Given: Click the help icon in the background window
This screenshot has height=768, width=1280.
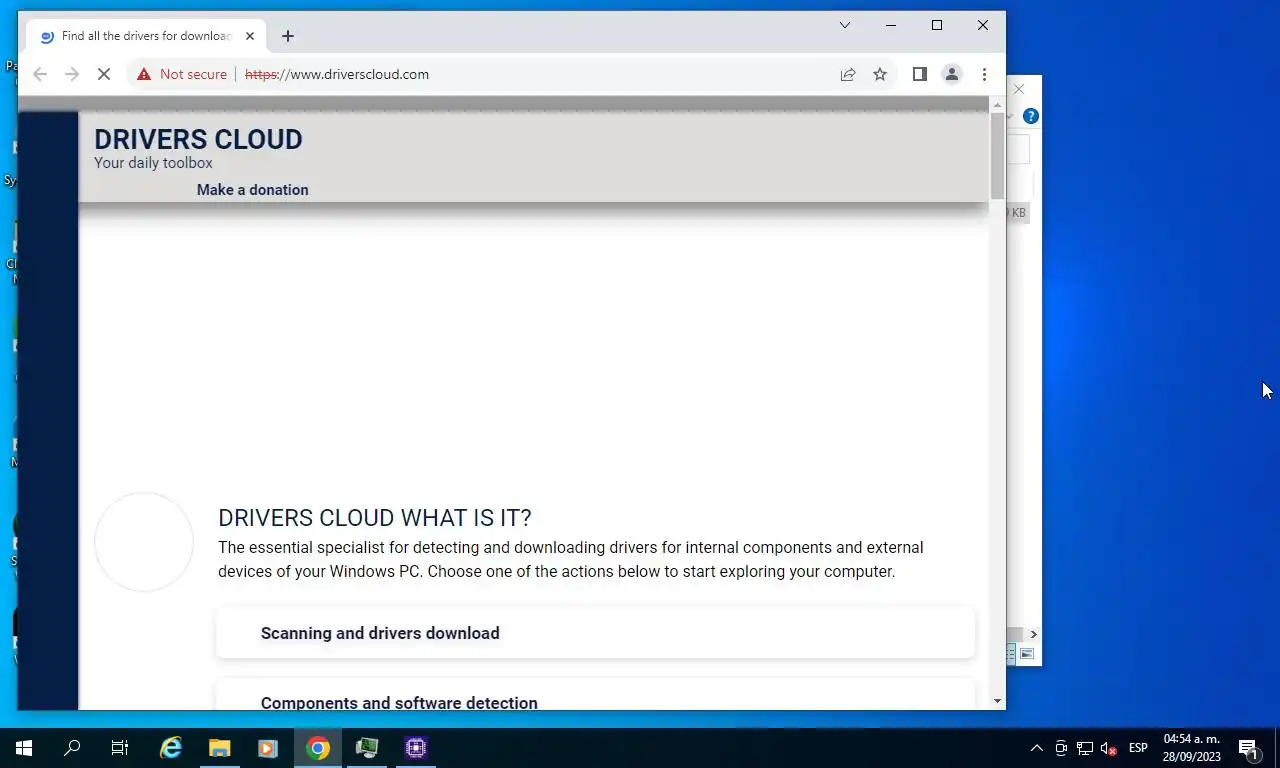Looking at the screenshot, I should coord(1031,116).
